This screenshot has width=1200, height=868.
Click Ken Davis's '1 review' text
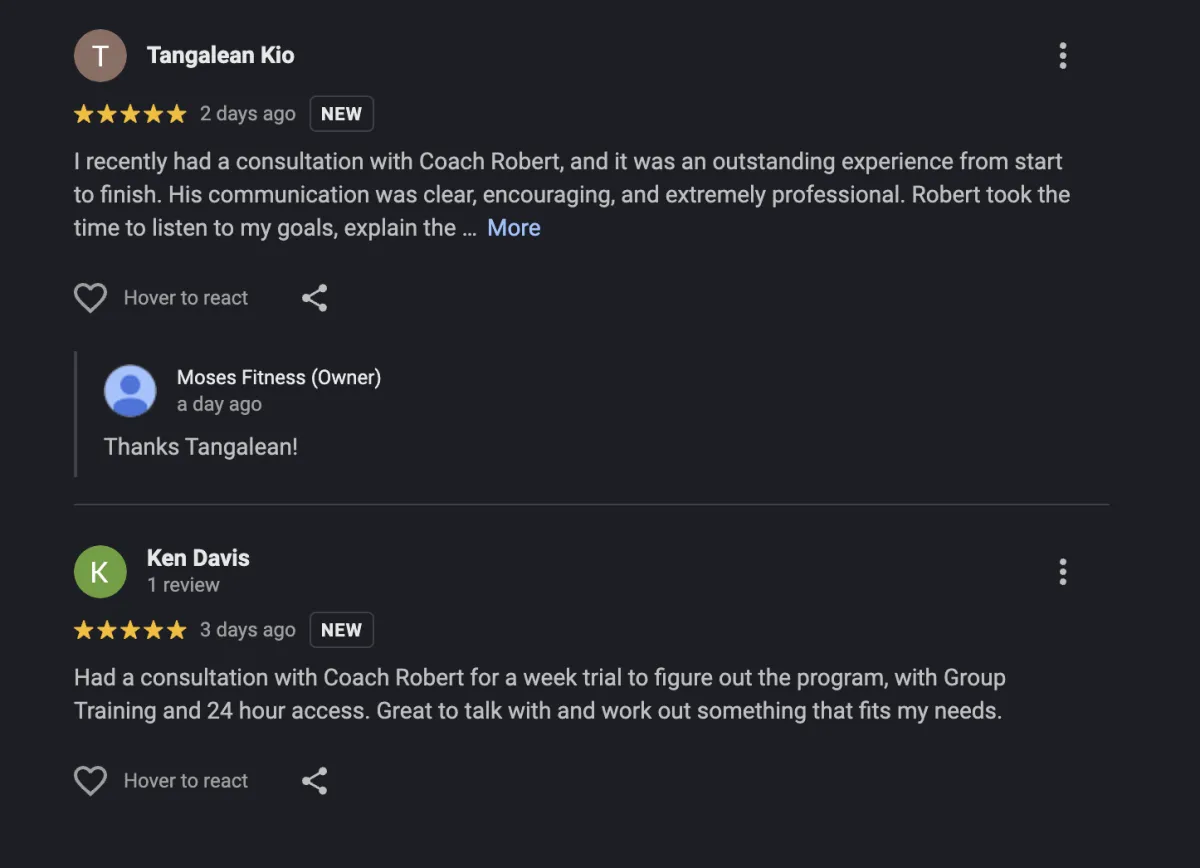[x=183, y=585]
